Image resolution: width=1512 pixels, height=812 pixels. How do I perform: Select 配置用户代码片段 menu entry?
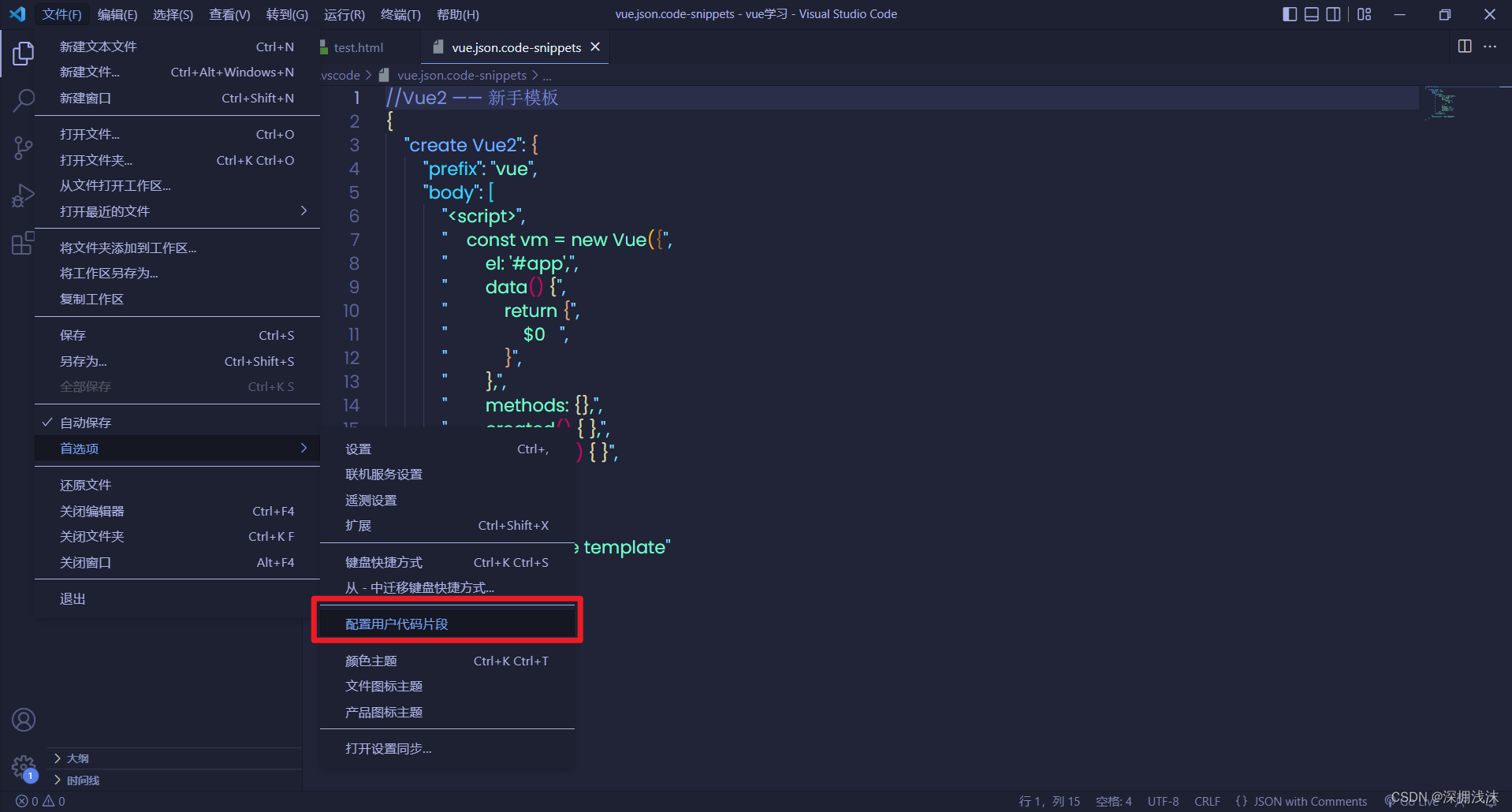447,624
